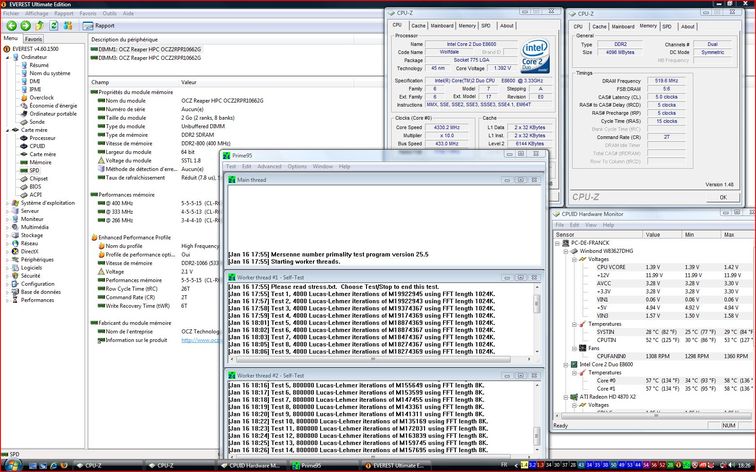756x472 pixels.
Task: Click CPUID Hardware Monitor taskbar button
Action: pos(251,466)
